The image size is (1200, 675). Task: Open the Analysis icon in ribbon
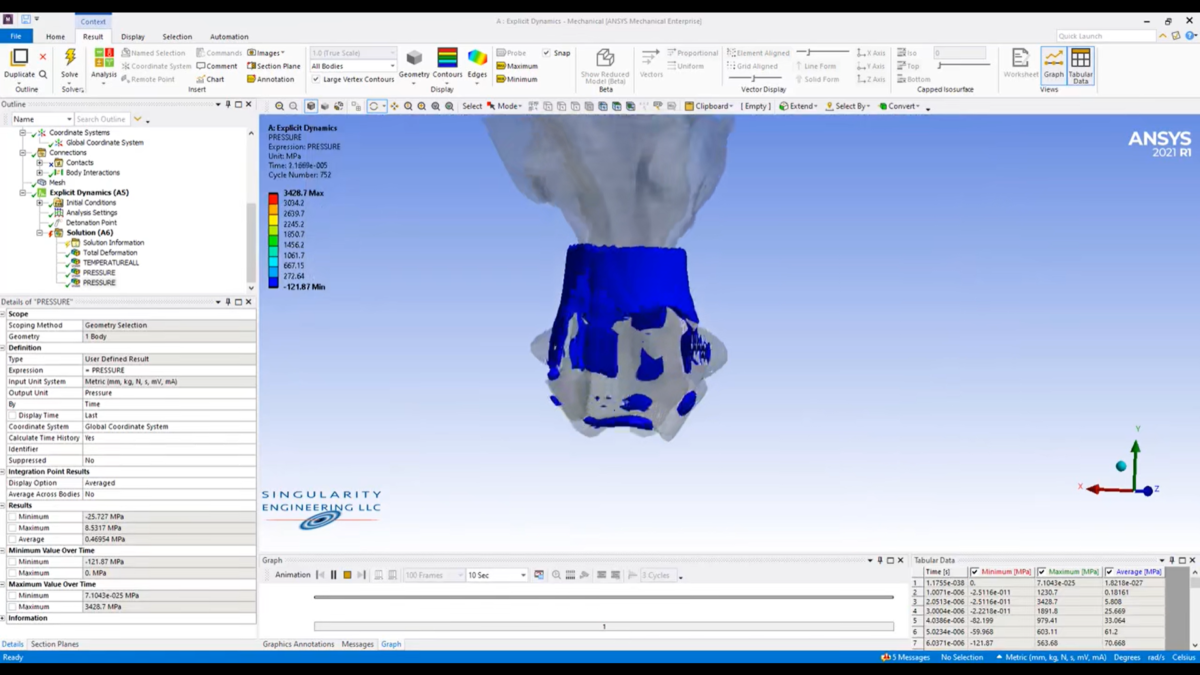[x=104, y=58]
